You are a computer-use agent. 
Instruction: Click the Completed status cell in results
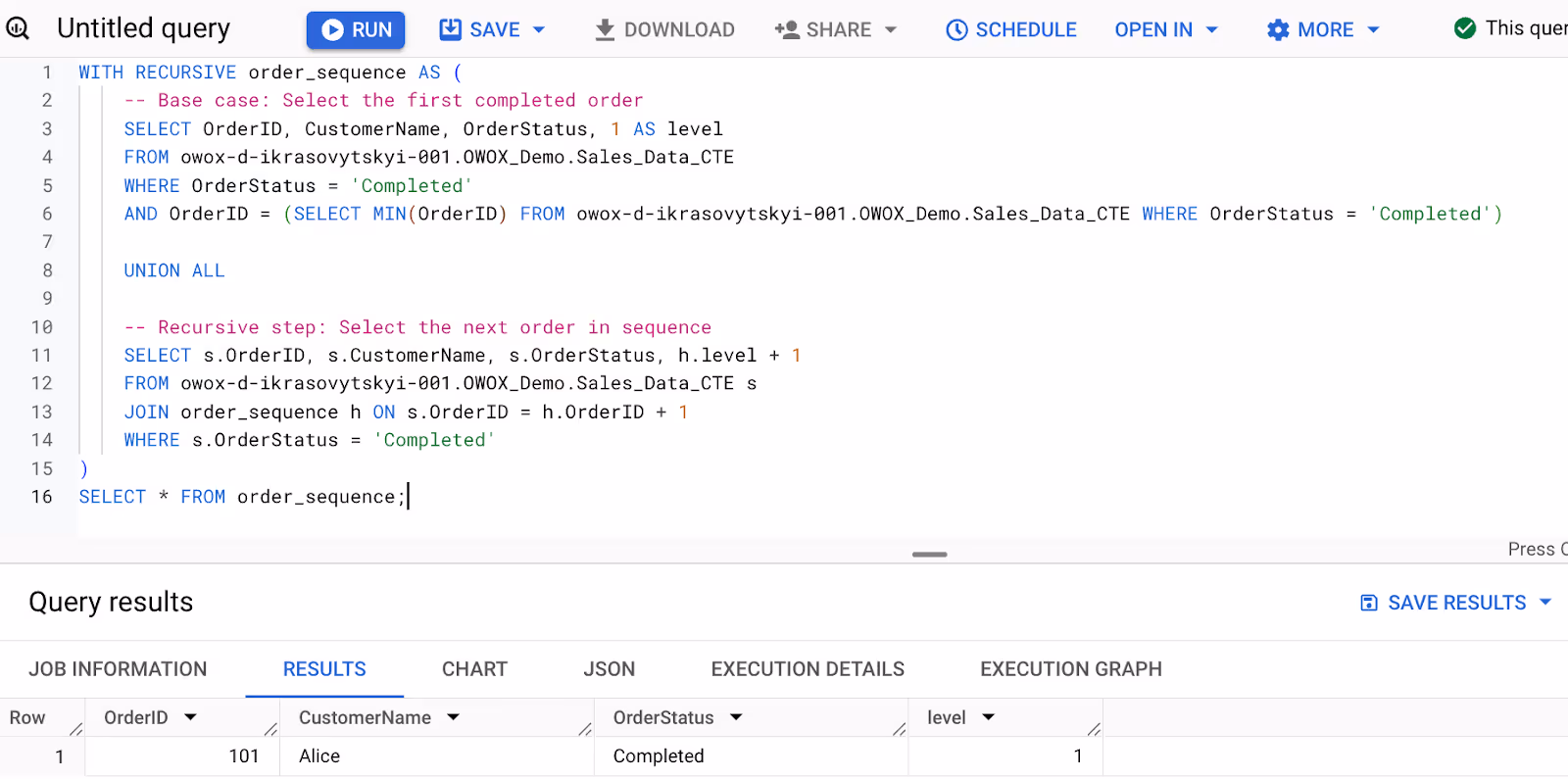point(751,756)
